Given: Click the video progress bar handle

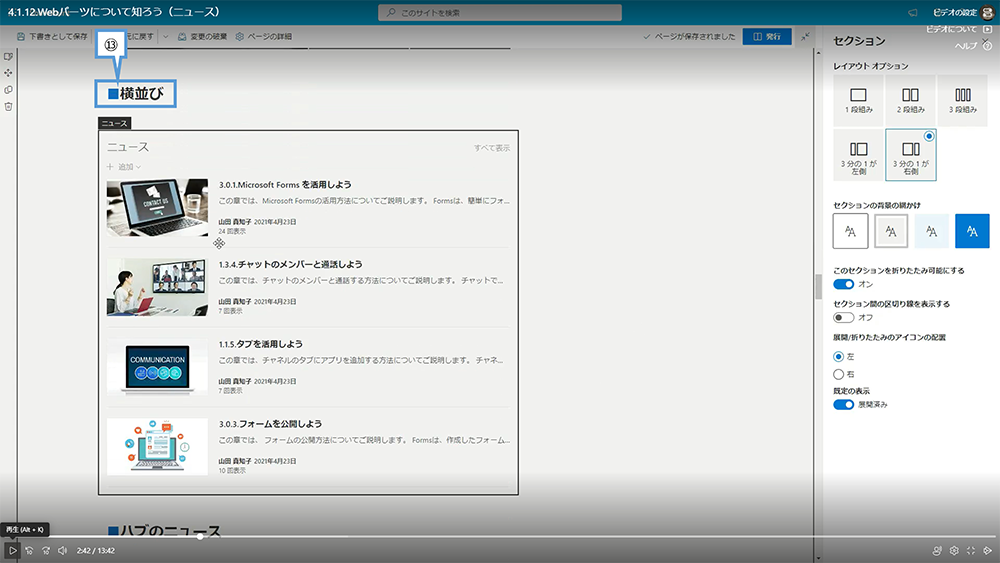Looking at the screenshot, I should [200, 537].
